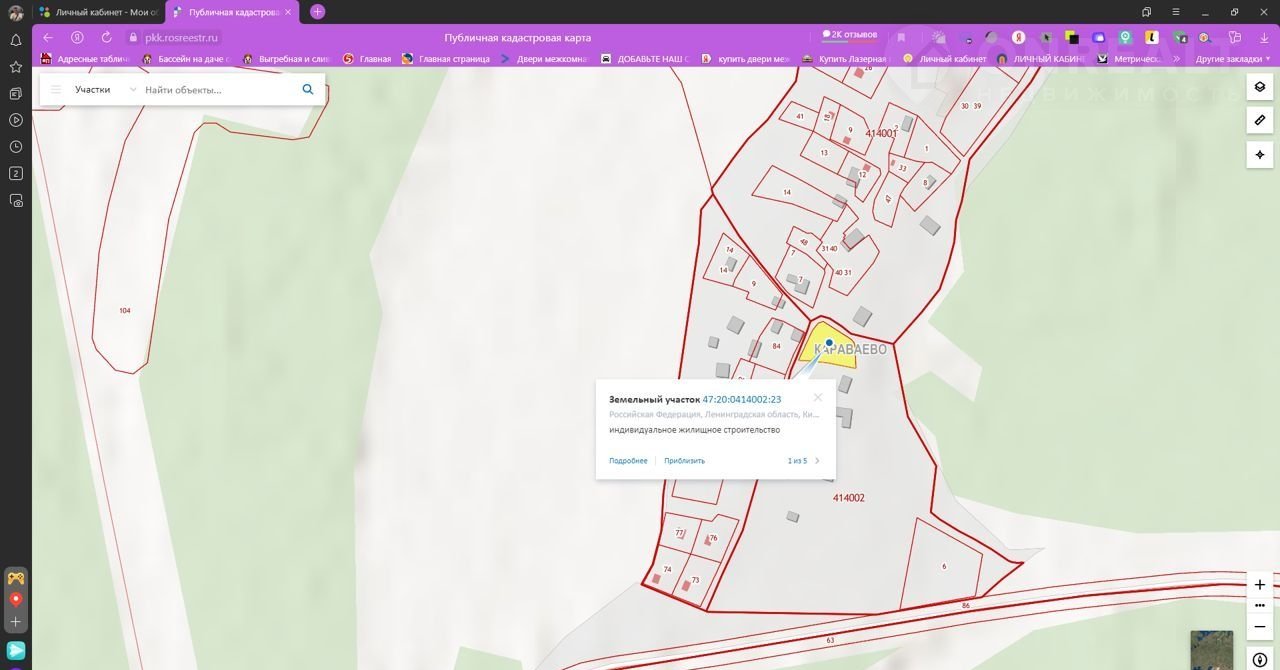Screen dimensions: 1280x670
Task: Open cadastral number 47:20:0414002:23 link
Action: [x=741, y=399]
